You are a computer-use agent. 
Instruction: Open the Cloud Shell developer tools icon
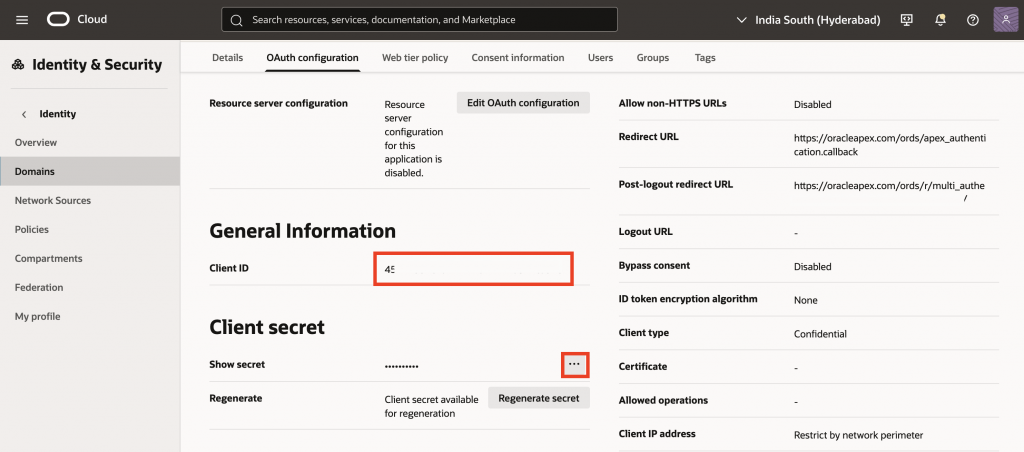click(907, 20)
